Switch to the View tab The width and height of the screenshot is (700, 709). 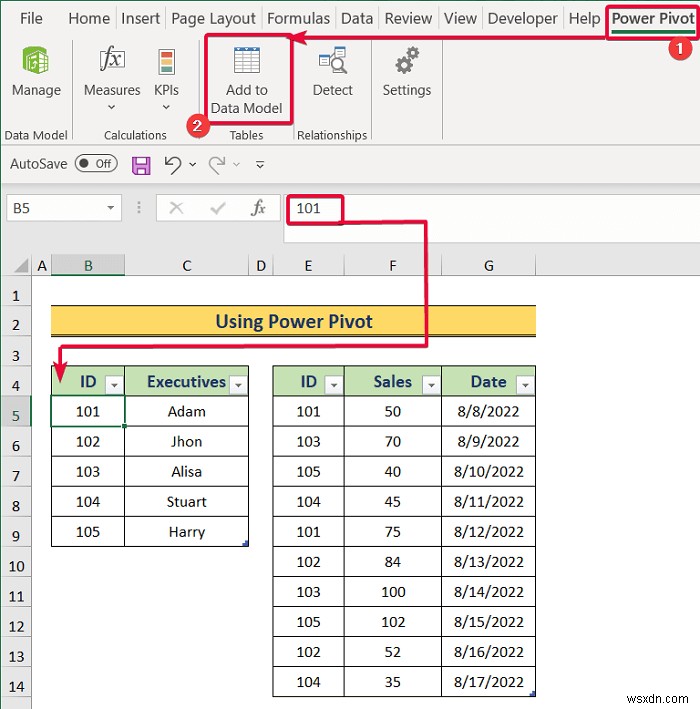point(460,19)
